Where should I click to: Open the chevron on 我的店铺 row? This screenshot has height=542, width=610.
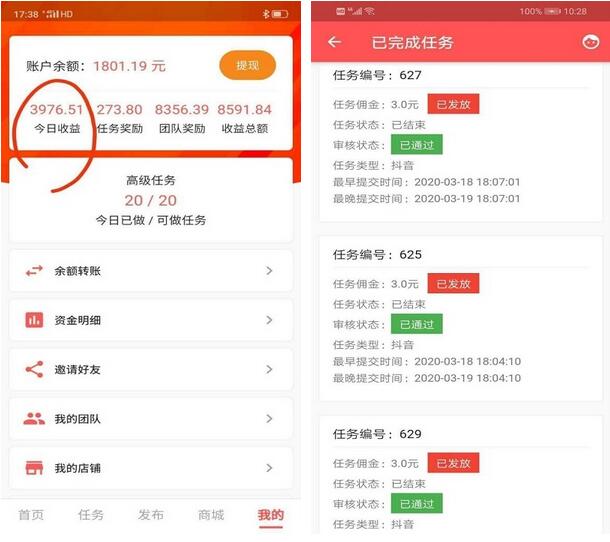(269, 468)
